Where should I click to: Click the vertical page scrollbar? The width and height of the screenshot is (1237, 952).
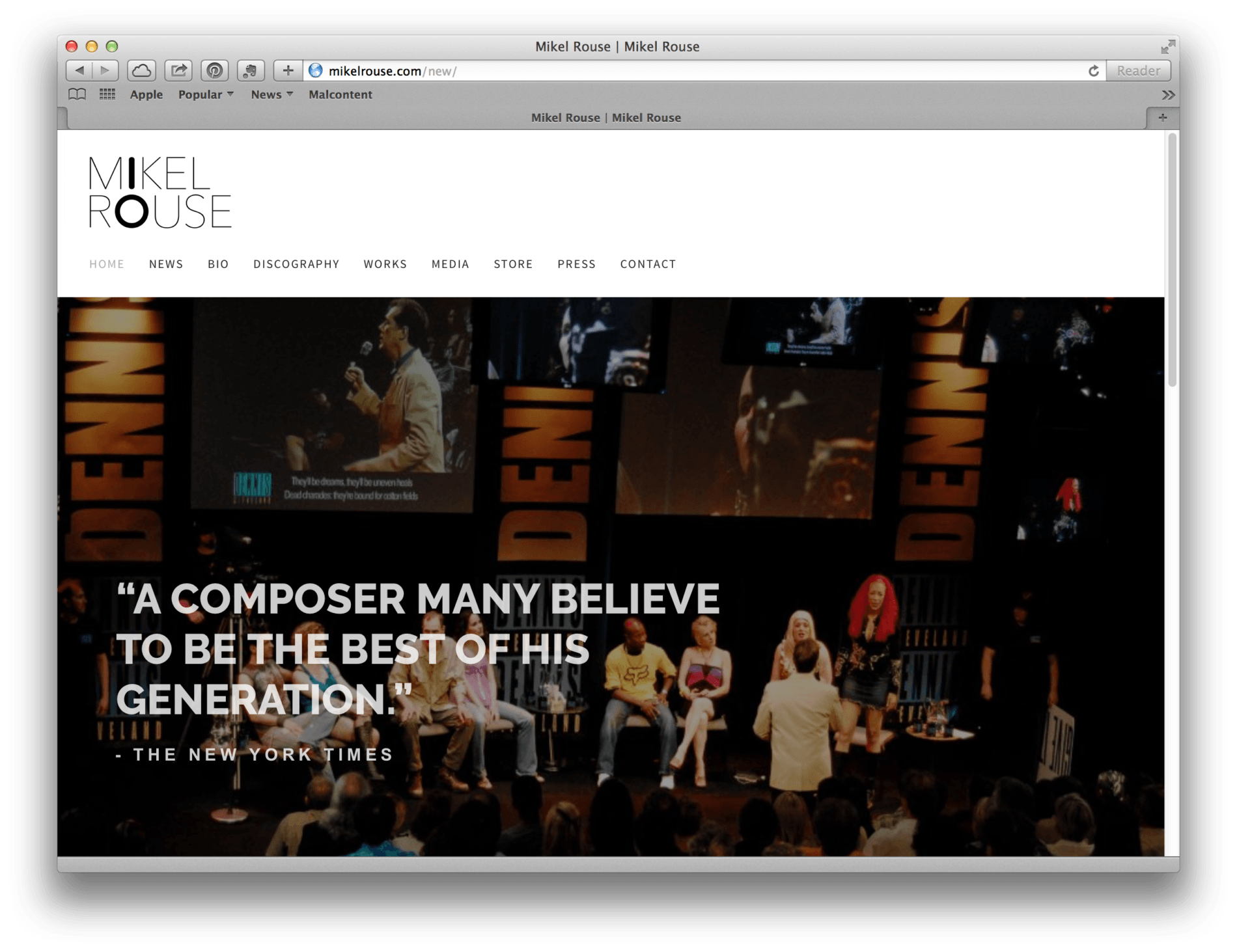click(1172, 260)
